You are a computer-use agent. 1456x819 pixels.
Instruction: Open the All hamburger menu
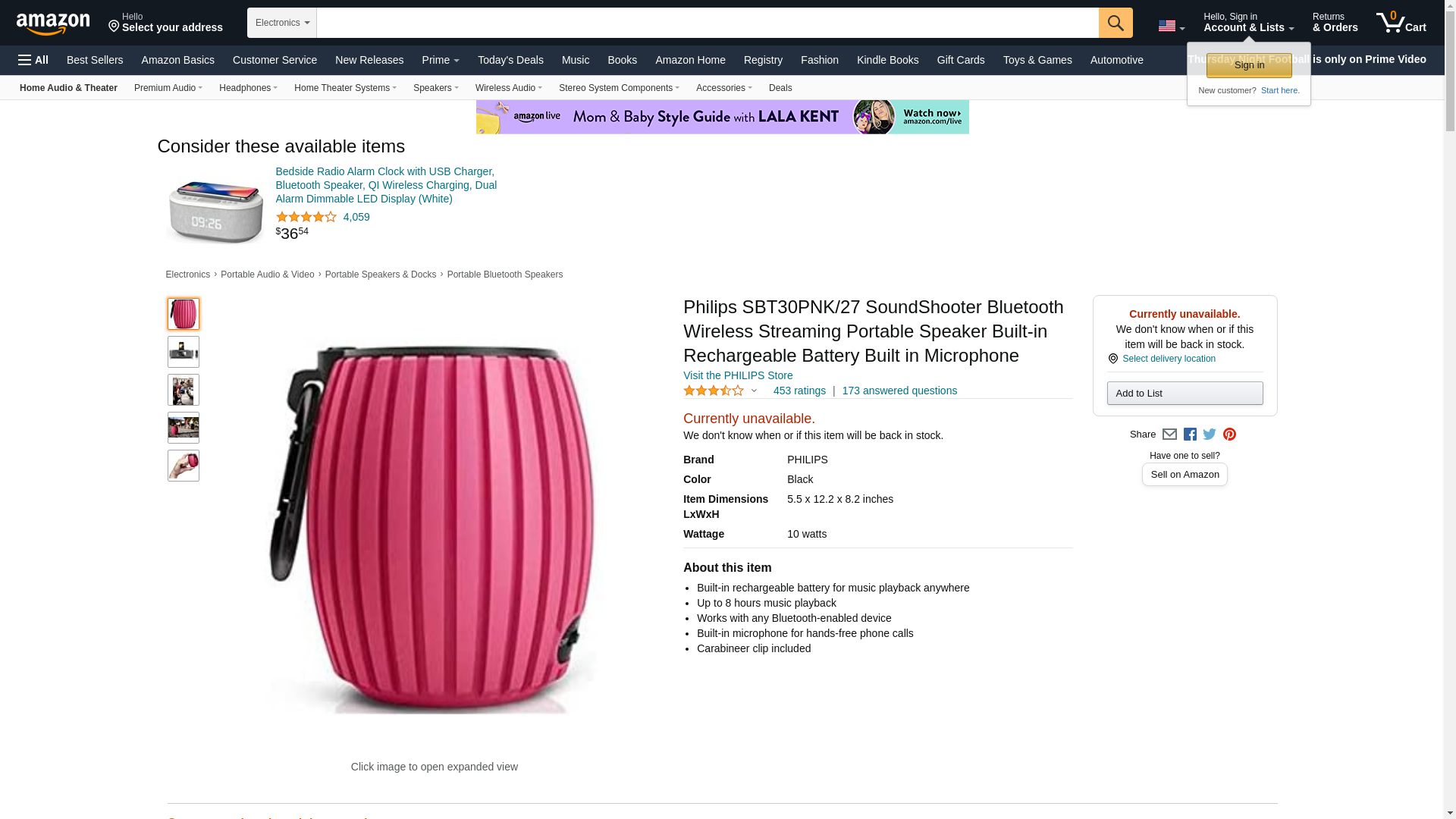(33, 60)
